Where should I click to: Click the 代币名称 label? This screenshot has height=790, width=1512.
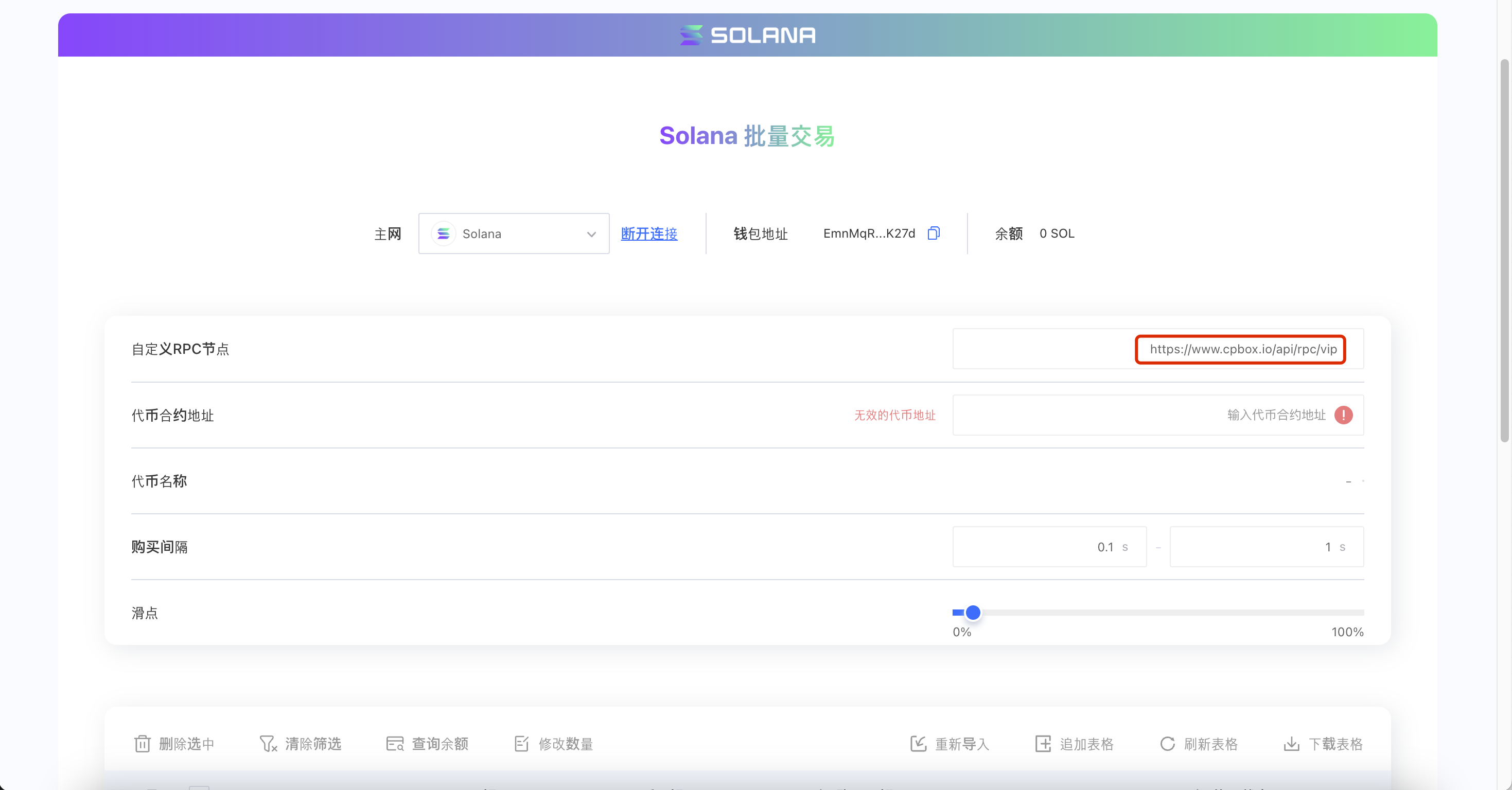point(159,481)
